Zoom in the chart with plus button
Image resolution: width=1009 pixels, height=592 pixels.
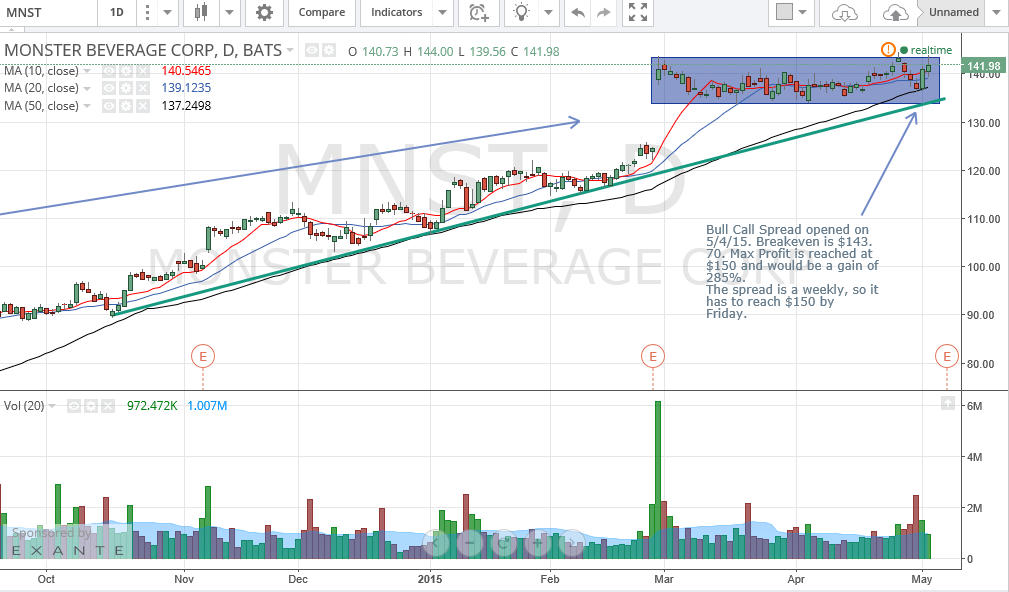pyautogui.click(x=537, y=543)
